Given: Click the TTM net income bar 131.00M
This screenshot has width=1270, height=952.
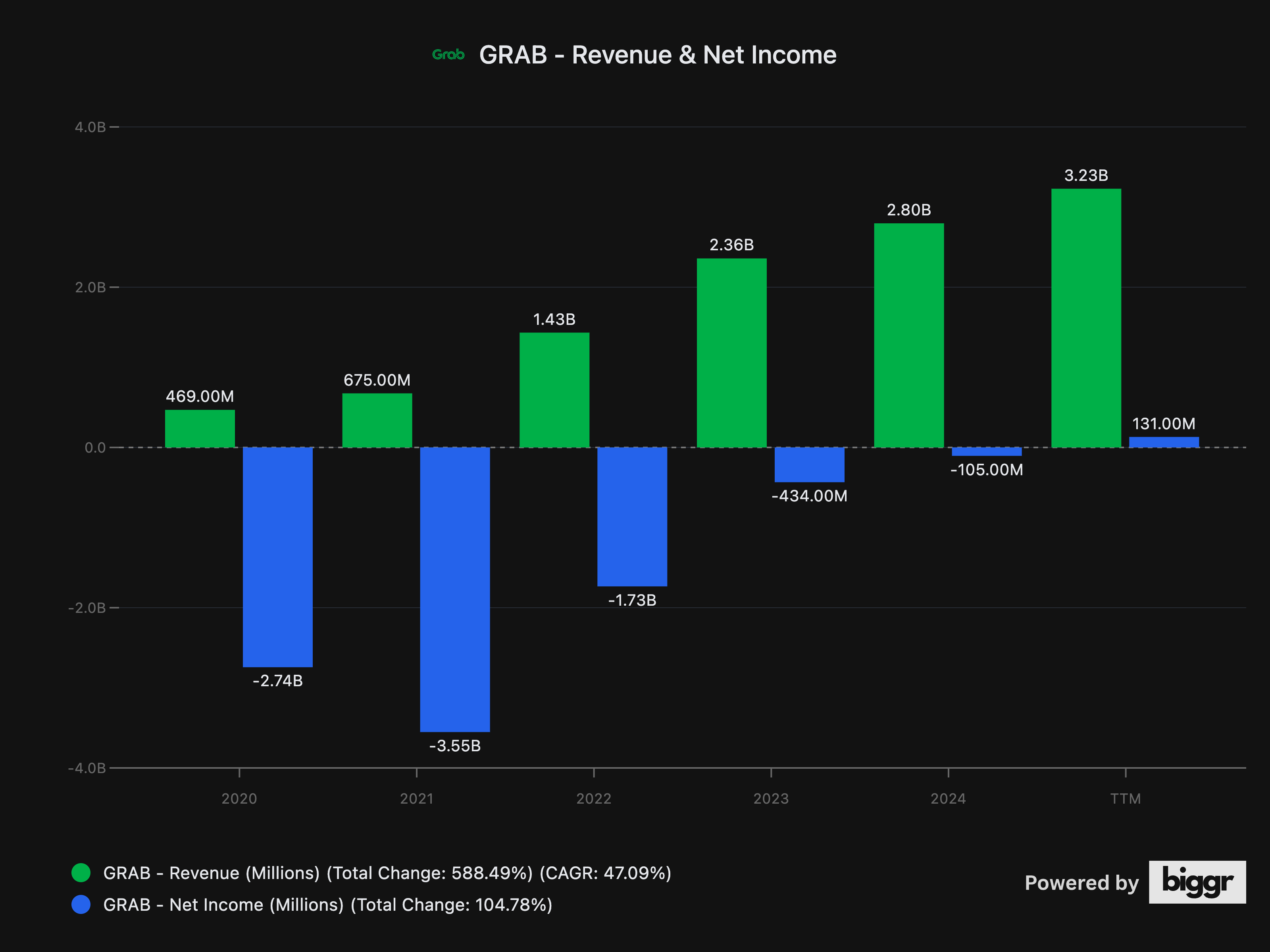Looking at the screenshot, I should click(x=1164, y=442).
